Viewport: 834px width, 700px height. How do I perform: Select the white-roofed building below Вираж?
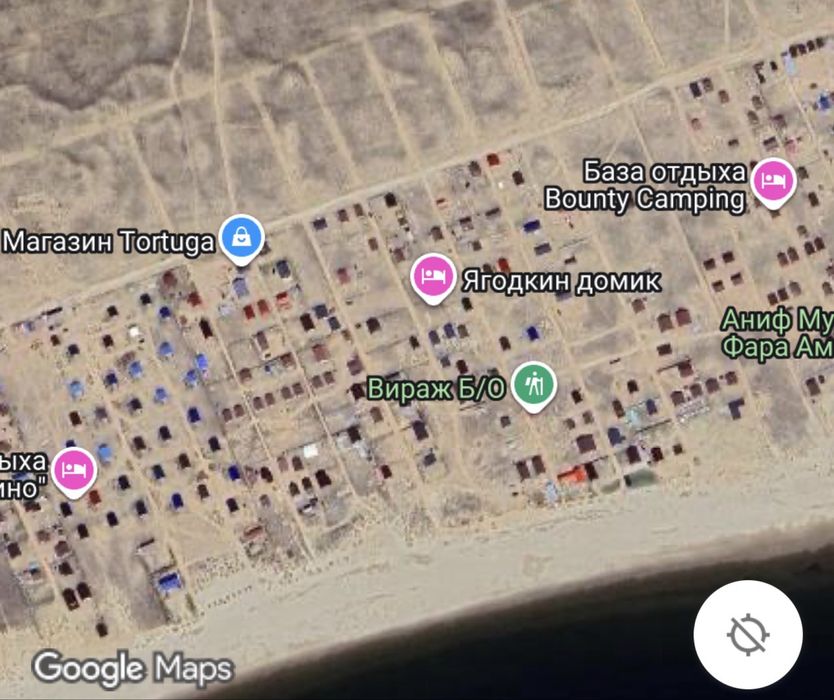(x=310, y=451)
